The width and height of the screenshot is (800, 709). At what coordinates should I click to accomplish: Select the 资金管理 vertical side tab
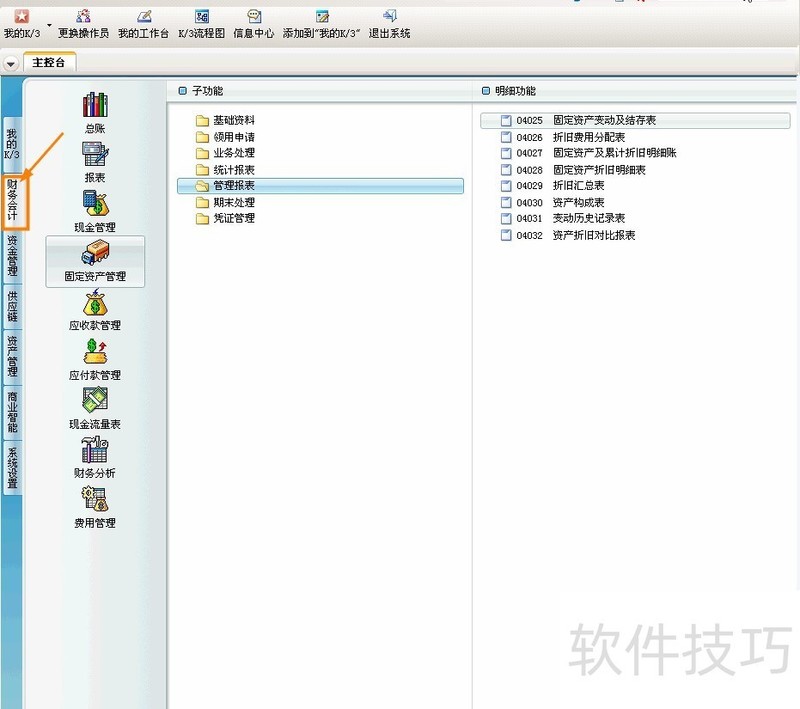click(x=12, y=255)
